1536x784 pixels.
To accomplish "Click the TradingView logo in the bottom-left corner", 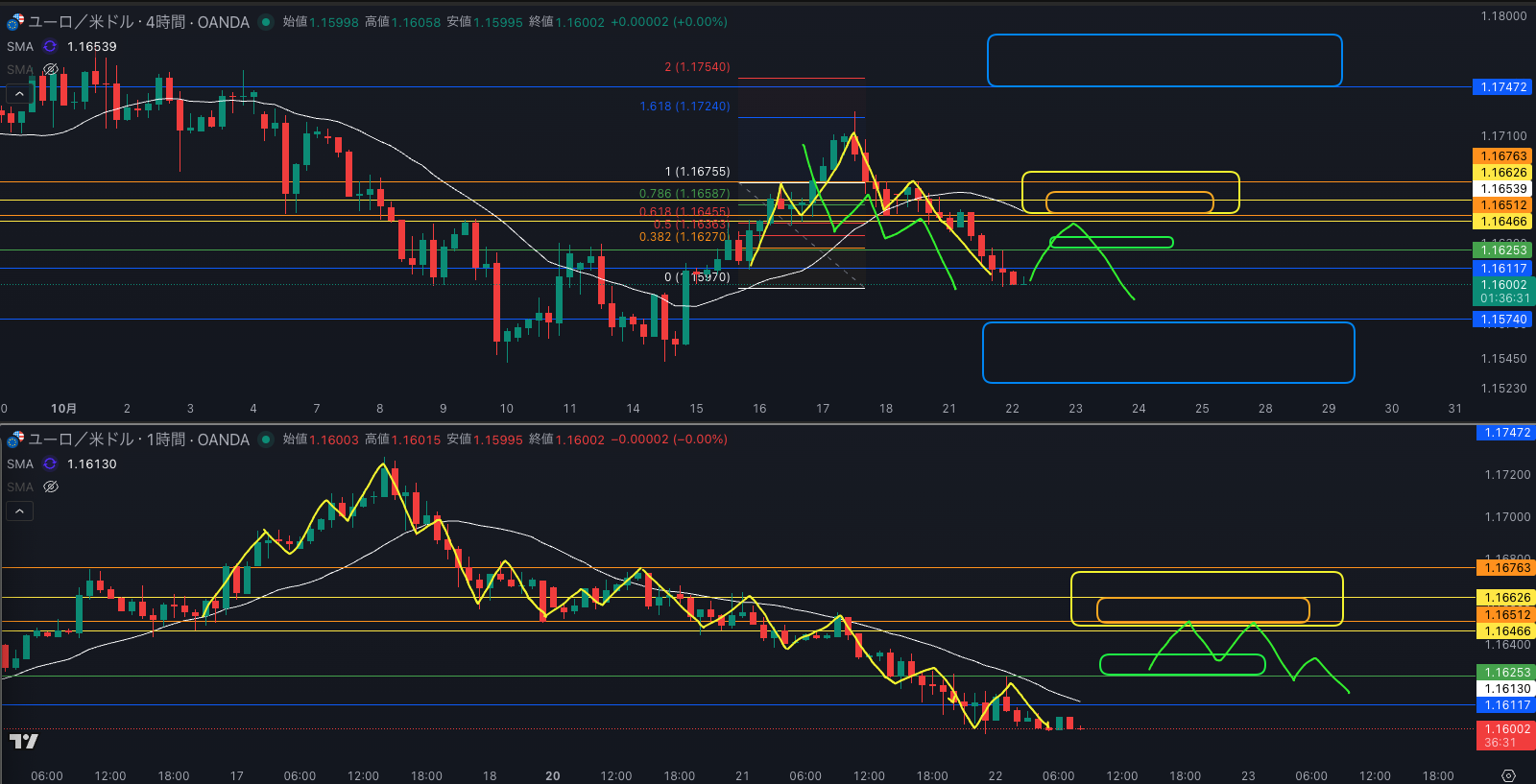I will 24,741.
